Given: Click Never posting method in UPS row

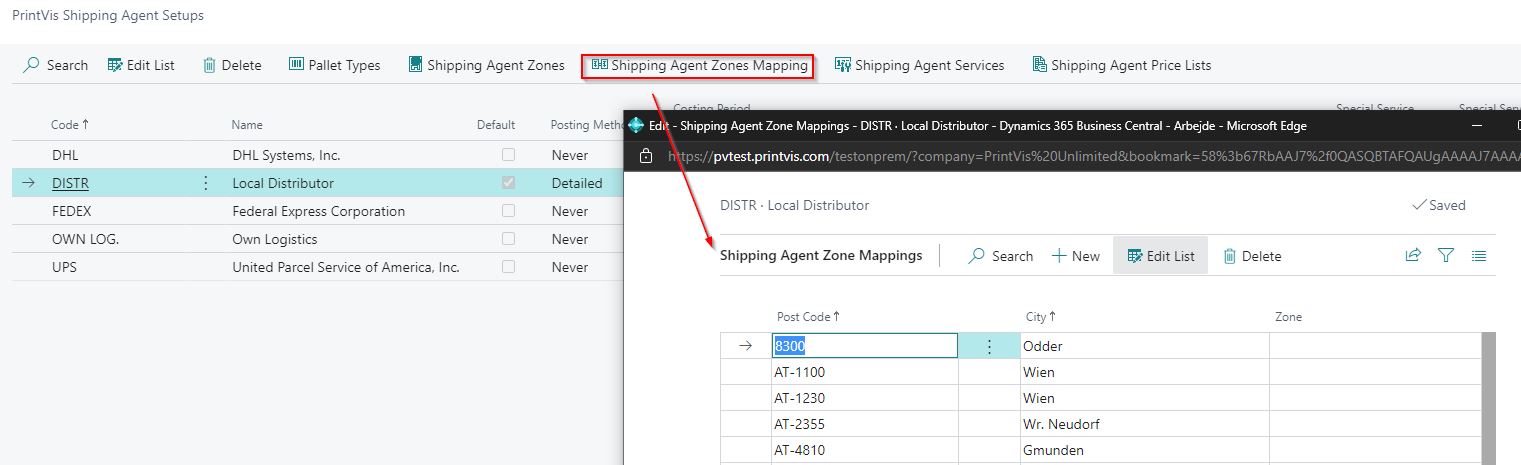Looking at the screenshot, I should 570,267.
